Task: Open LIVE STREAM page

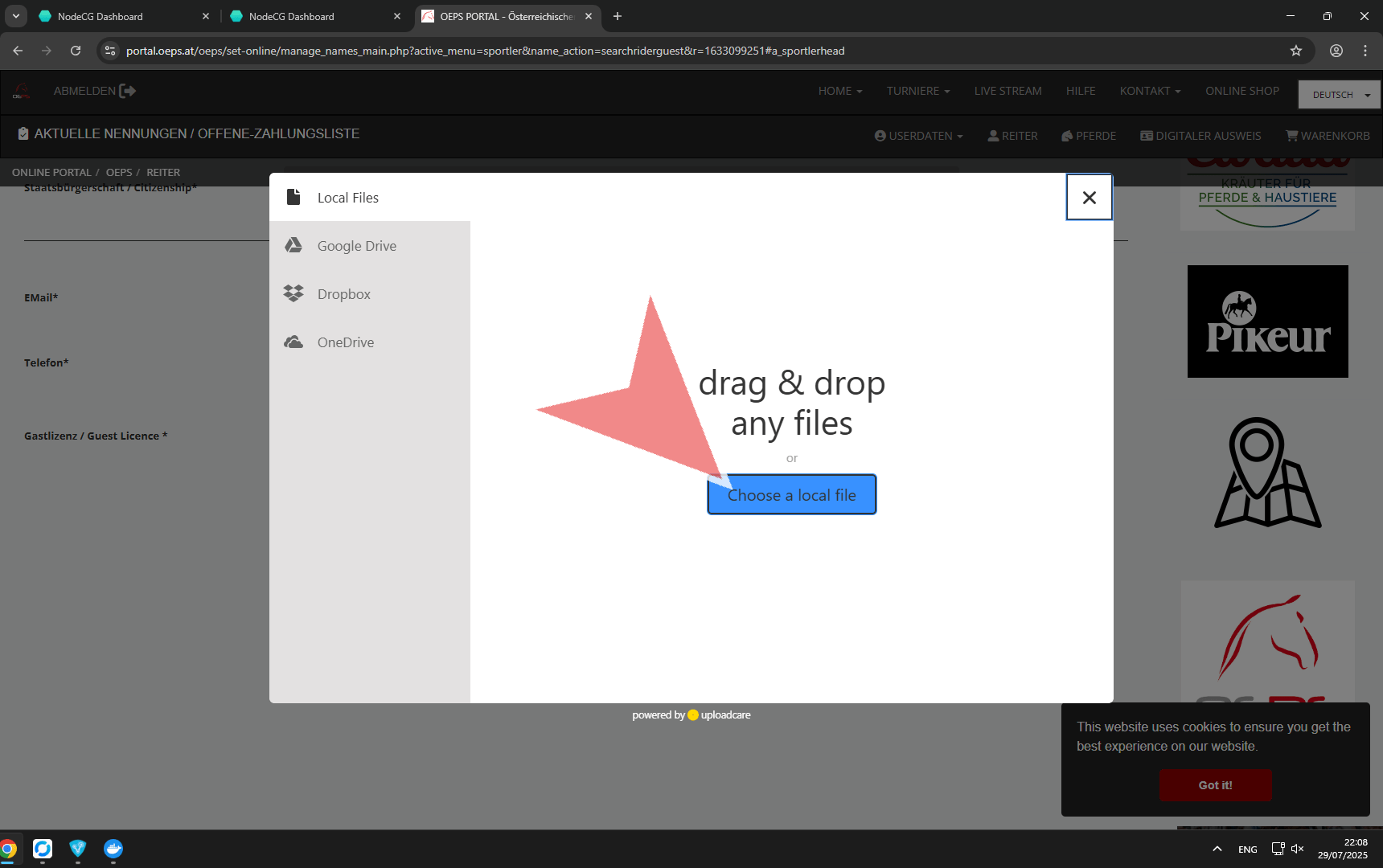Action: (x=1007, y=91)
